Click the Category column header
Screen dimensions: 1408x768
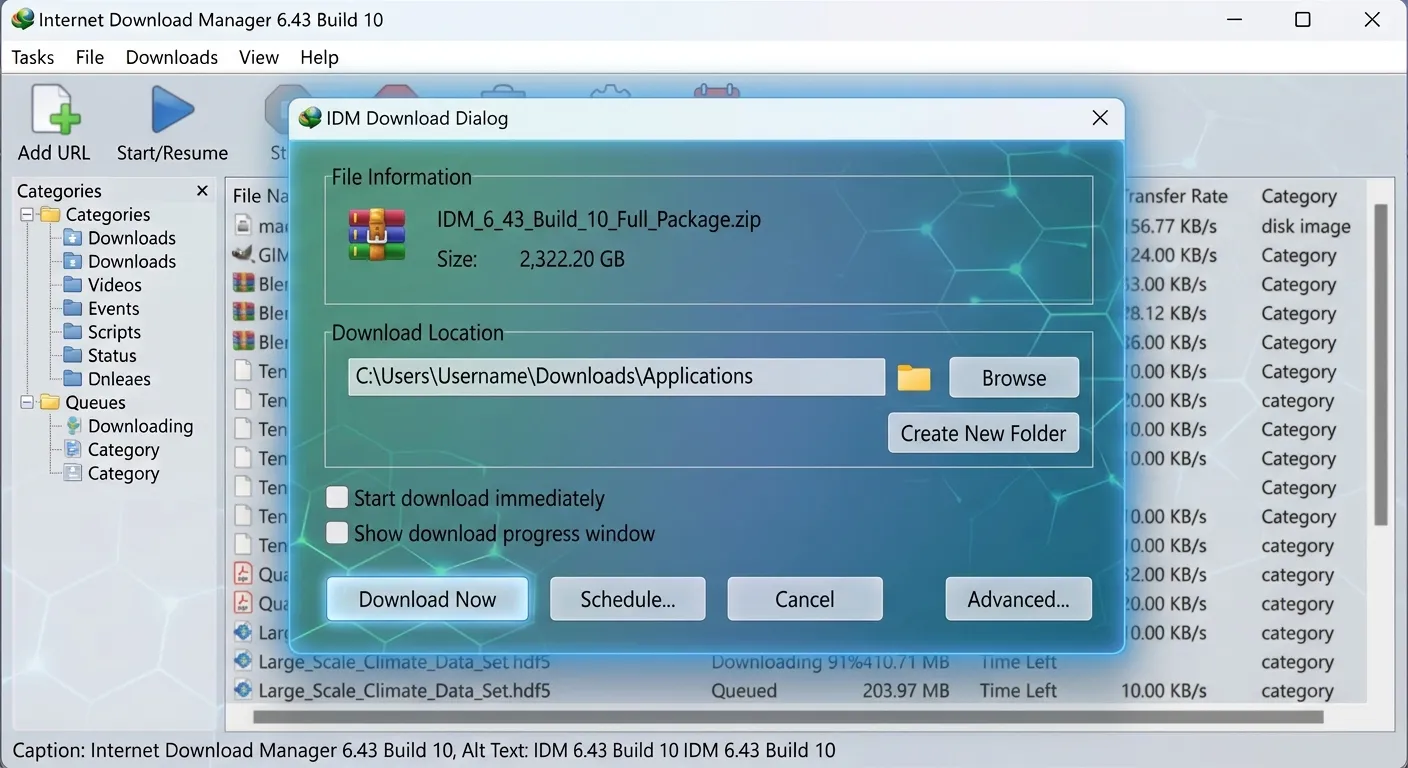(x=1299, y=196)
